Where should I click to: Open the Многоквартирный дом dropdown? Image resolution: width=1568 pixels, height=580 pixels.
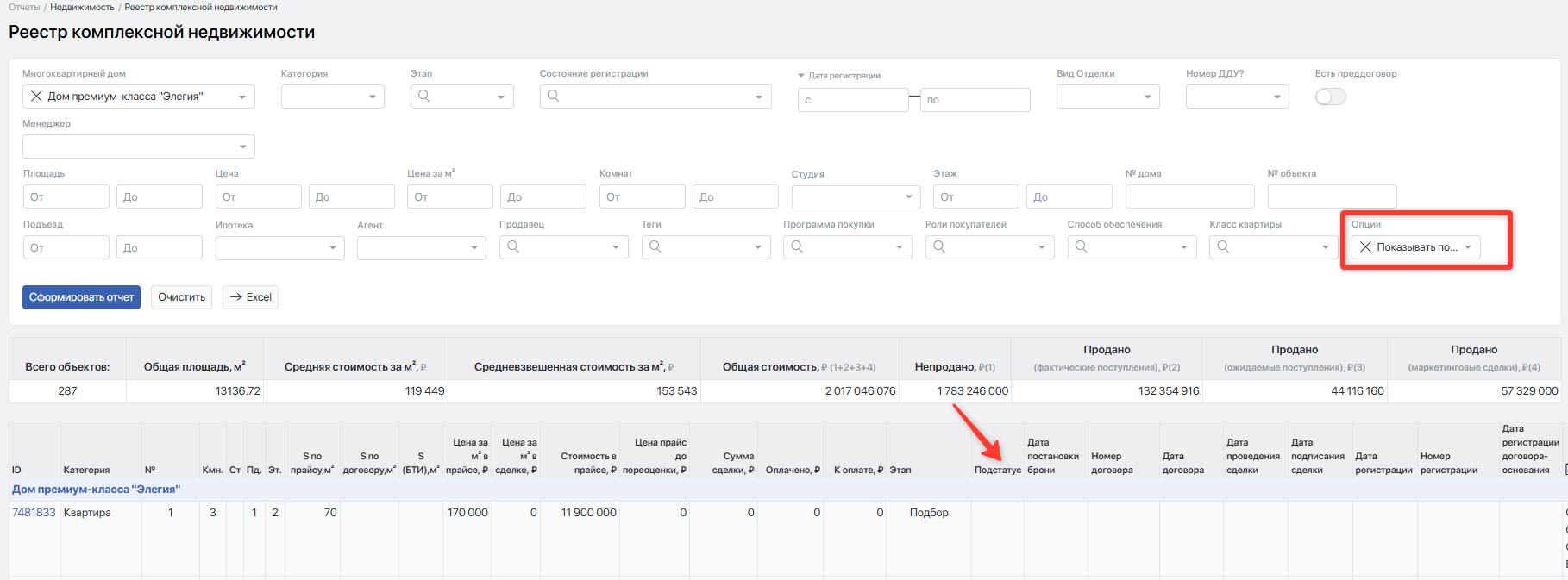coord(242,97)
